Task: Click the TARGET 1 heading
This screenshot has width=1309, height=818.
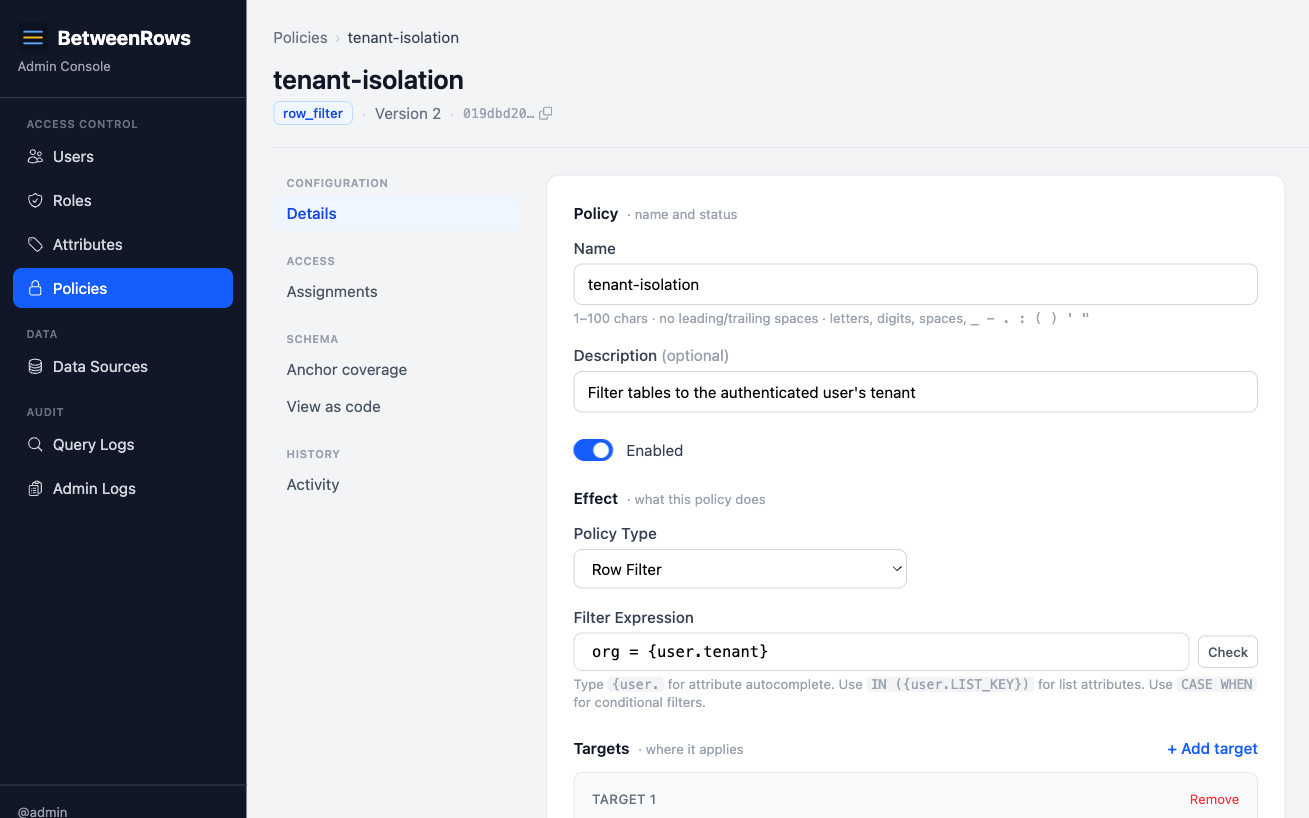Action: (624, 800)
